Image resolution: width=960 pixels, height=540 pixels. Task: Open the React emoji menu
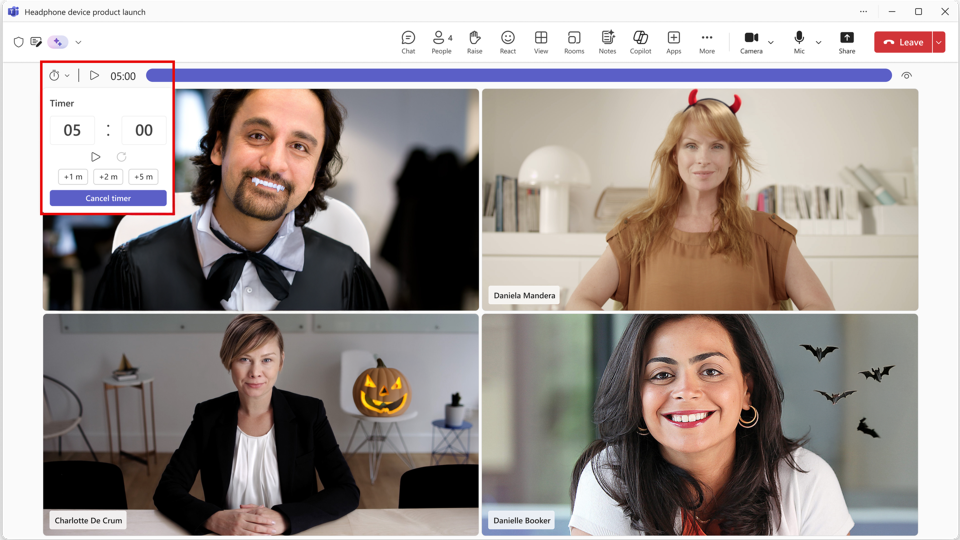pyautogui.click(x=508, y=42)
